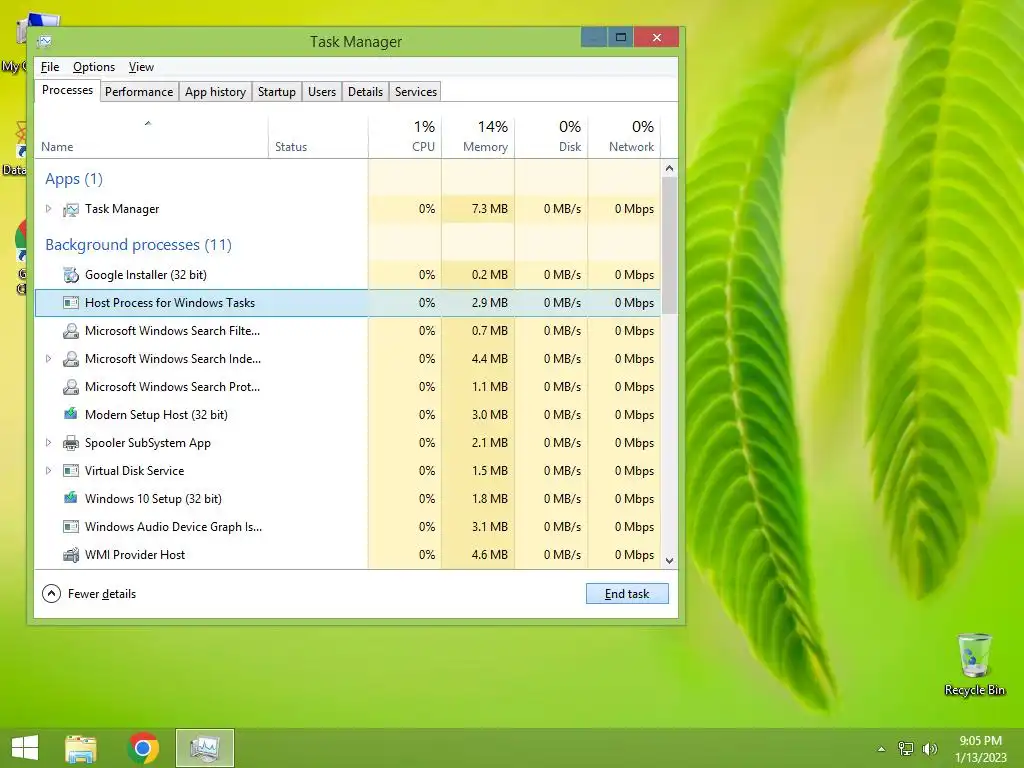Open the Options menu

click(93, 67)
